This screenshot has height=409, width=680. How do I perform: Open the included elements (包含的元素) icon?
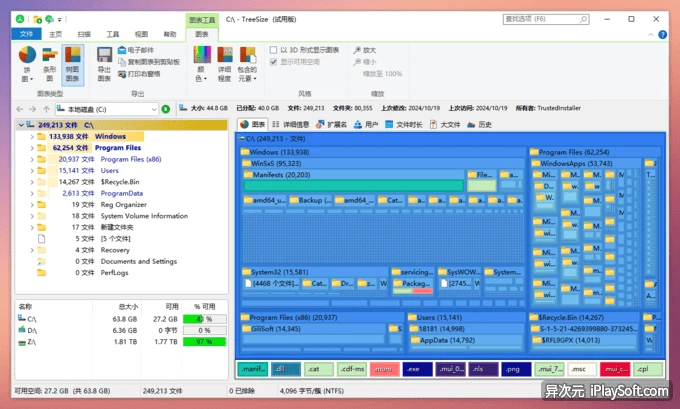pos(248,56)
